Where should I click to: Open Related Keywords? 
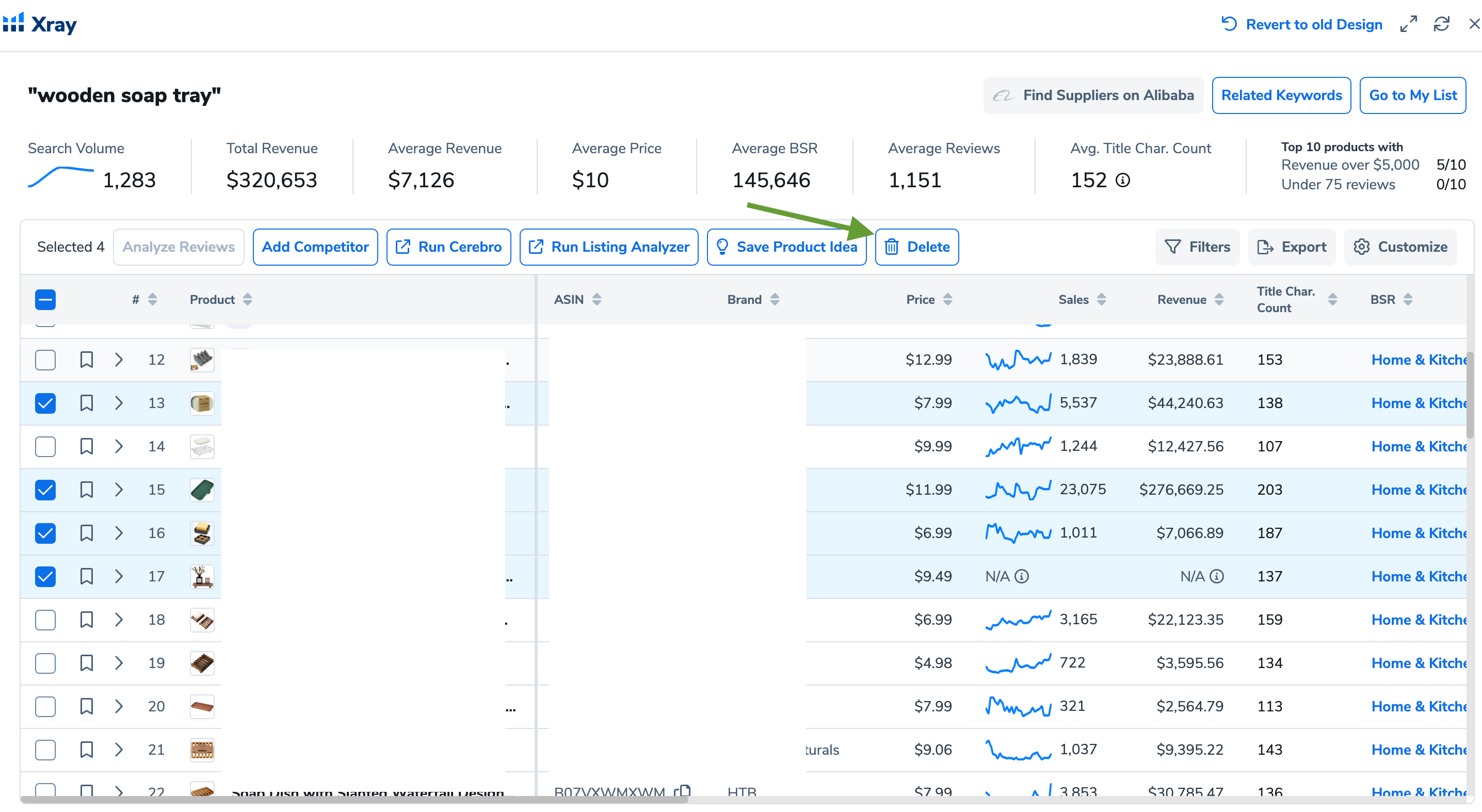point(1281,95)
